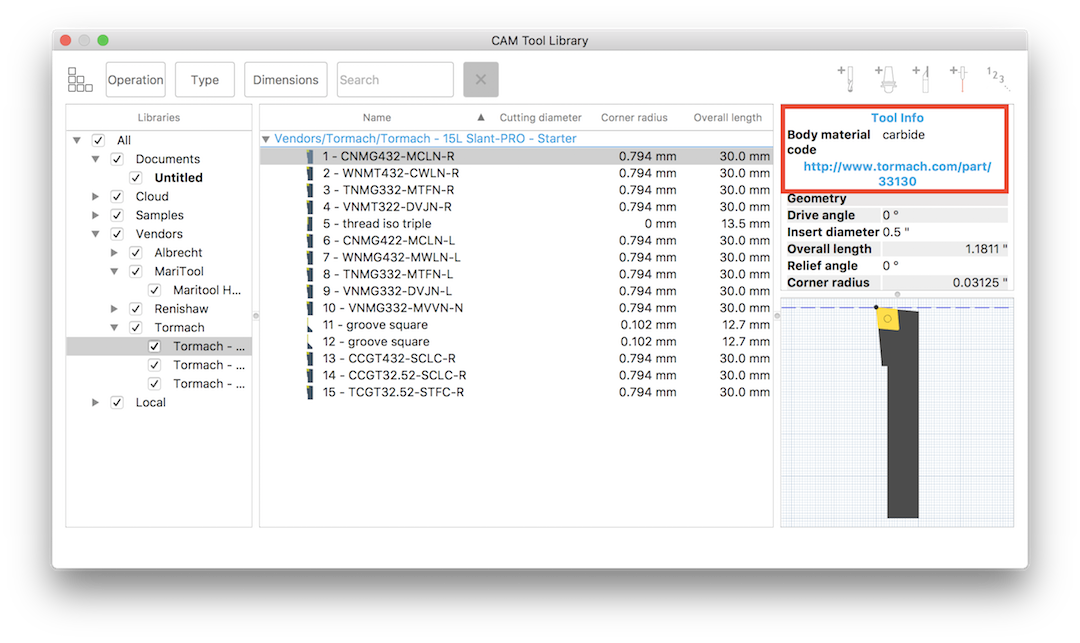Viewport: 1080px width, 643px height.
Task: Select the Untitled library label
Action: tap(178, 178)
